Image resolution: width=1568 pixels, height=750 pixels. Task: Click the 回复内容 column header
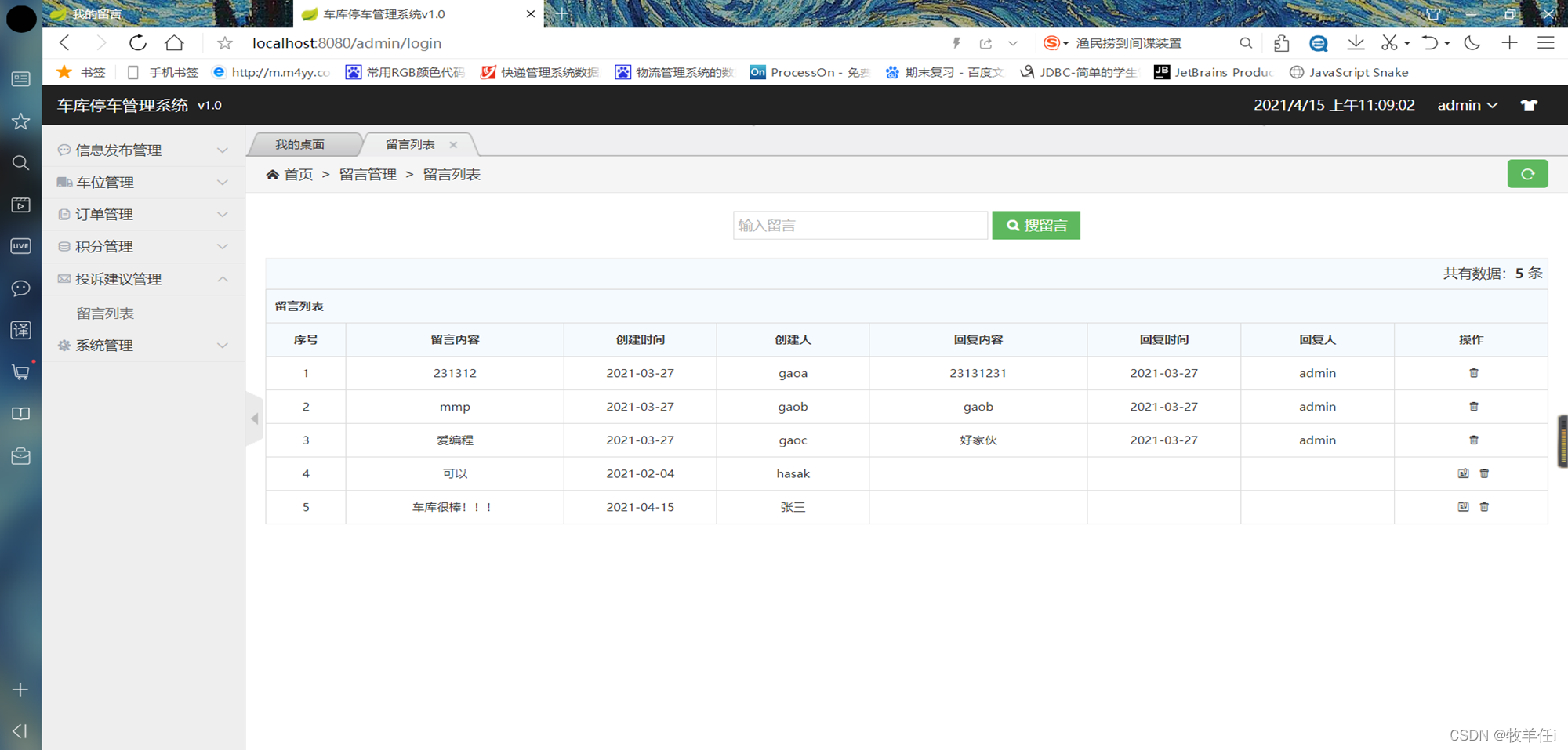978,340
